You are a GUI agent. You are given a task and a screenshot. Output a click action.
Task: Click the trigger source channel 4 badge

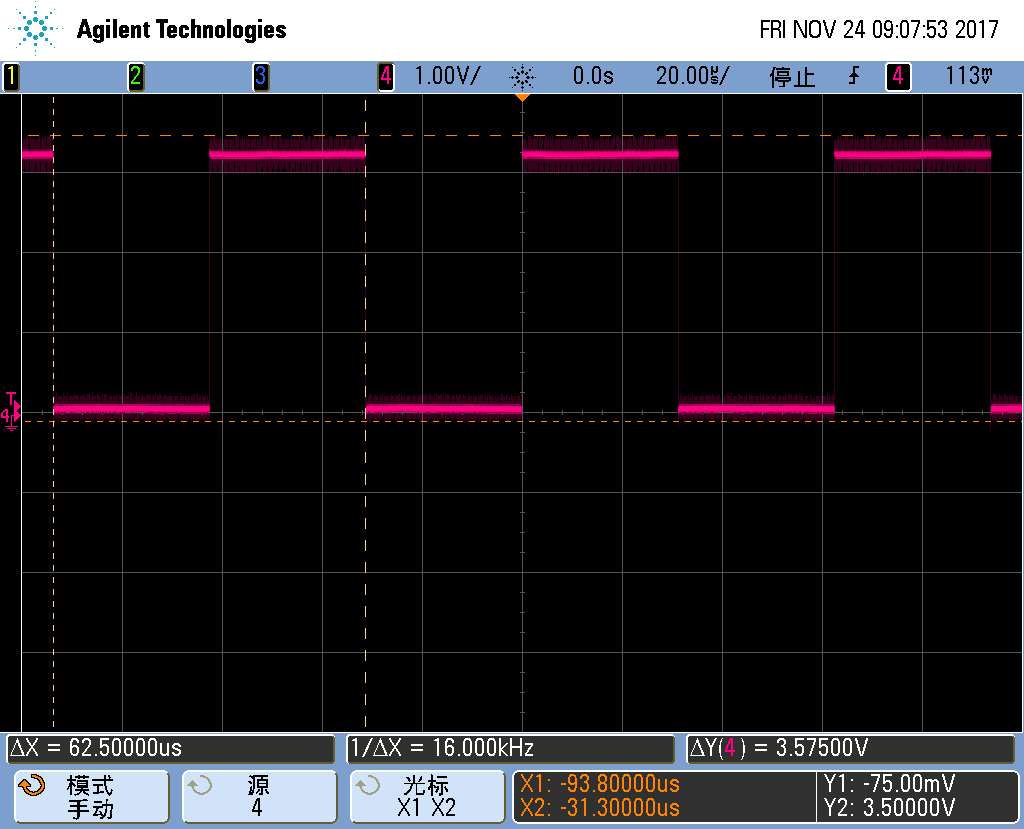pos(898,77)
